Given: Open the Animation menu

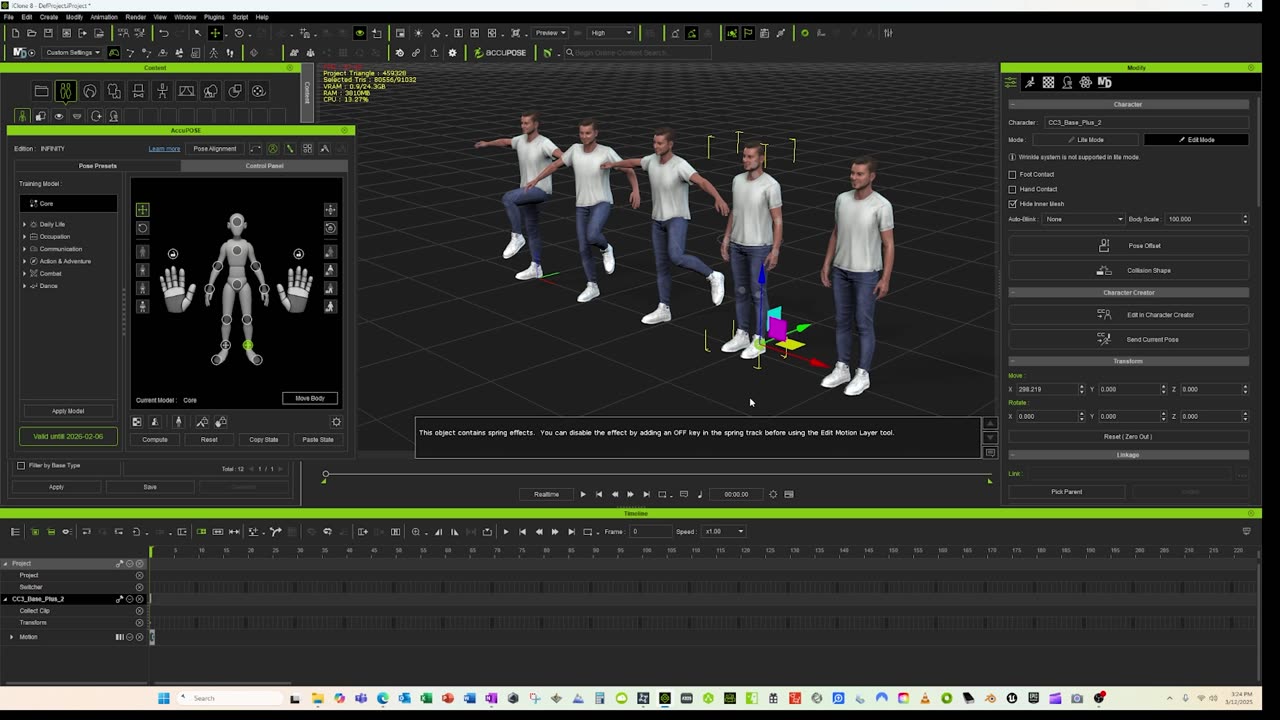Looking at the screenshot, I should click(104, 17).
